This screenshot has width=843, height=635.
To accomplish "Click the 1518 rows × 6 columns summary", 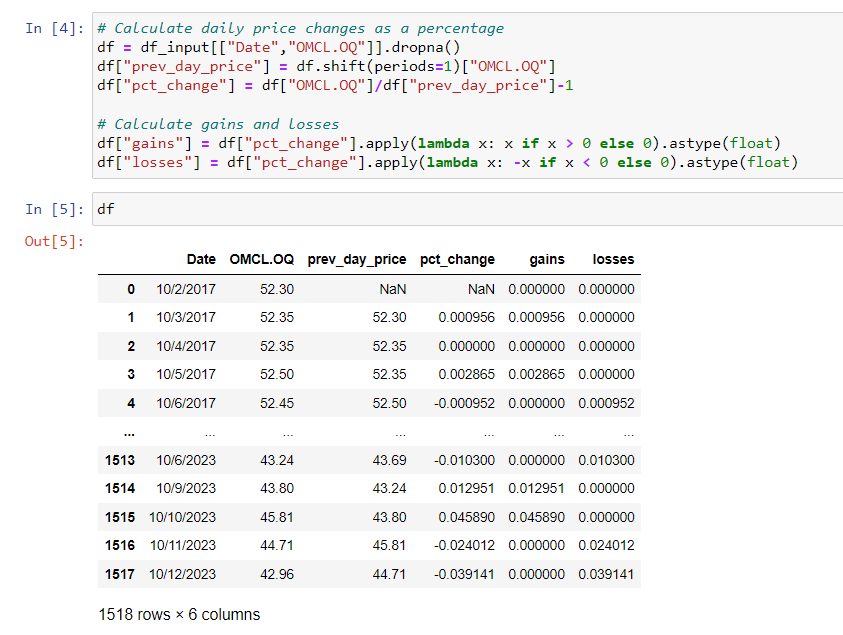I will click(x=179, y=614).
